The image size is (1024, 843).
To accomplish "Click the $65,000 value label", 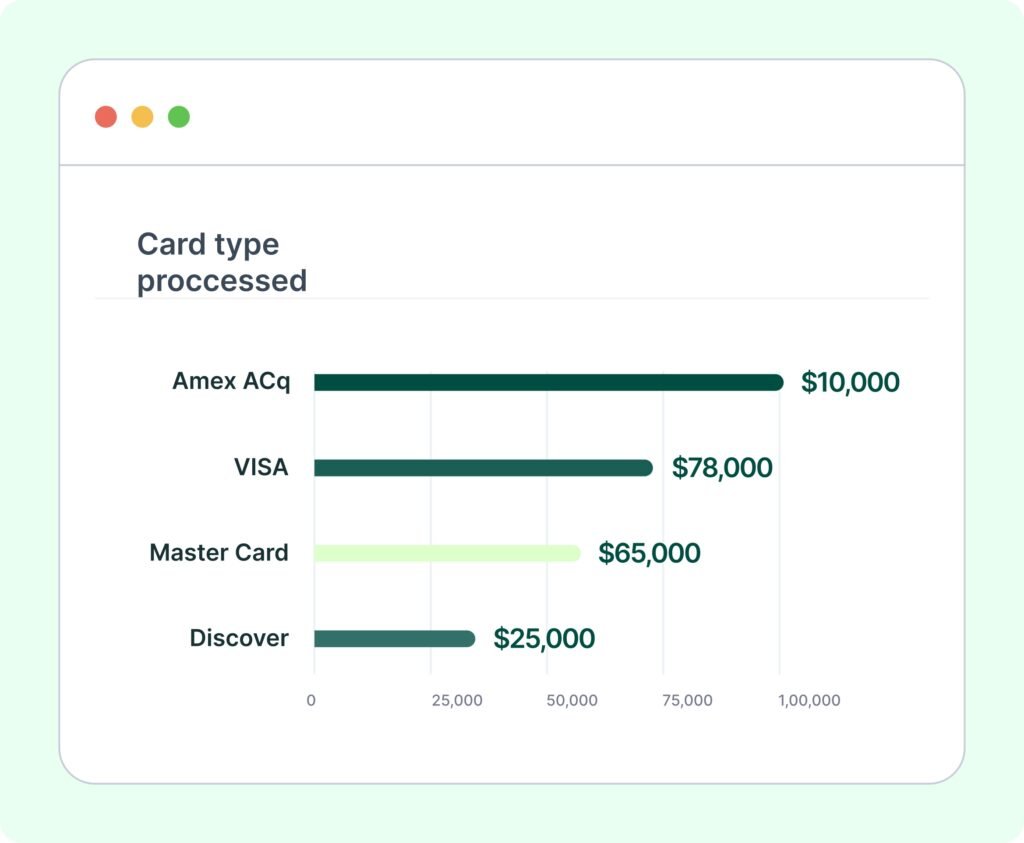I will [x=649, y=553].
